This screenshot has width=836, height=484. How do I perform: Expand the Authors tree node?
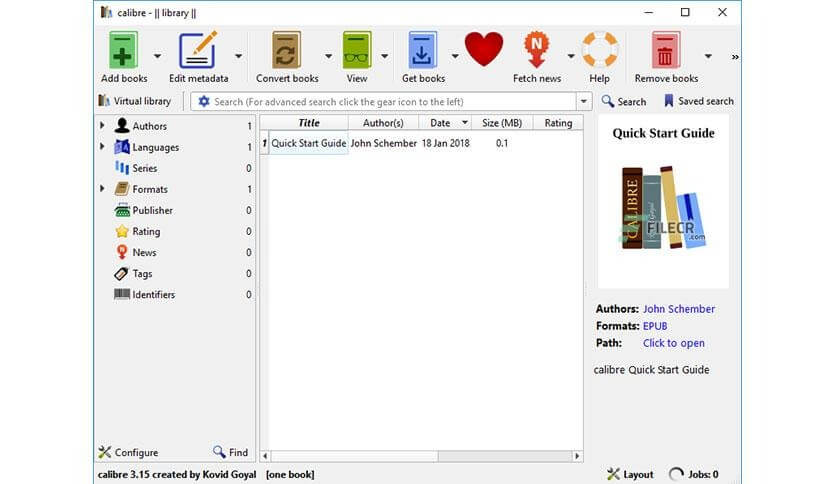[x=102, y=126]
